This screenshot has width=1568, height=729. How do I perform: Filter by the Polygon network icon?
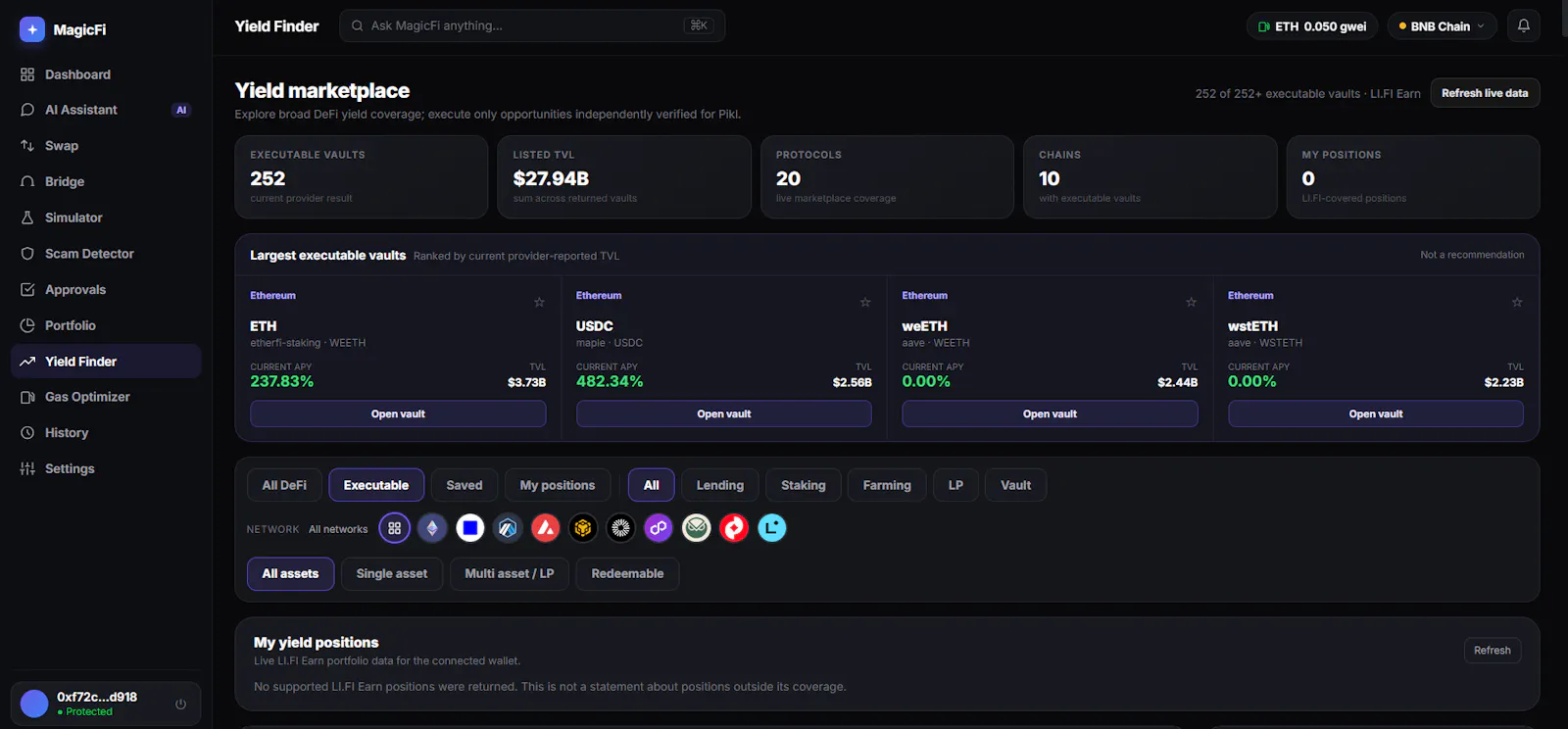click(659, 528)
